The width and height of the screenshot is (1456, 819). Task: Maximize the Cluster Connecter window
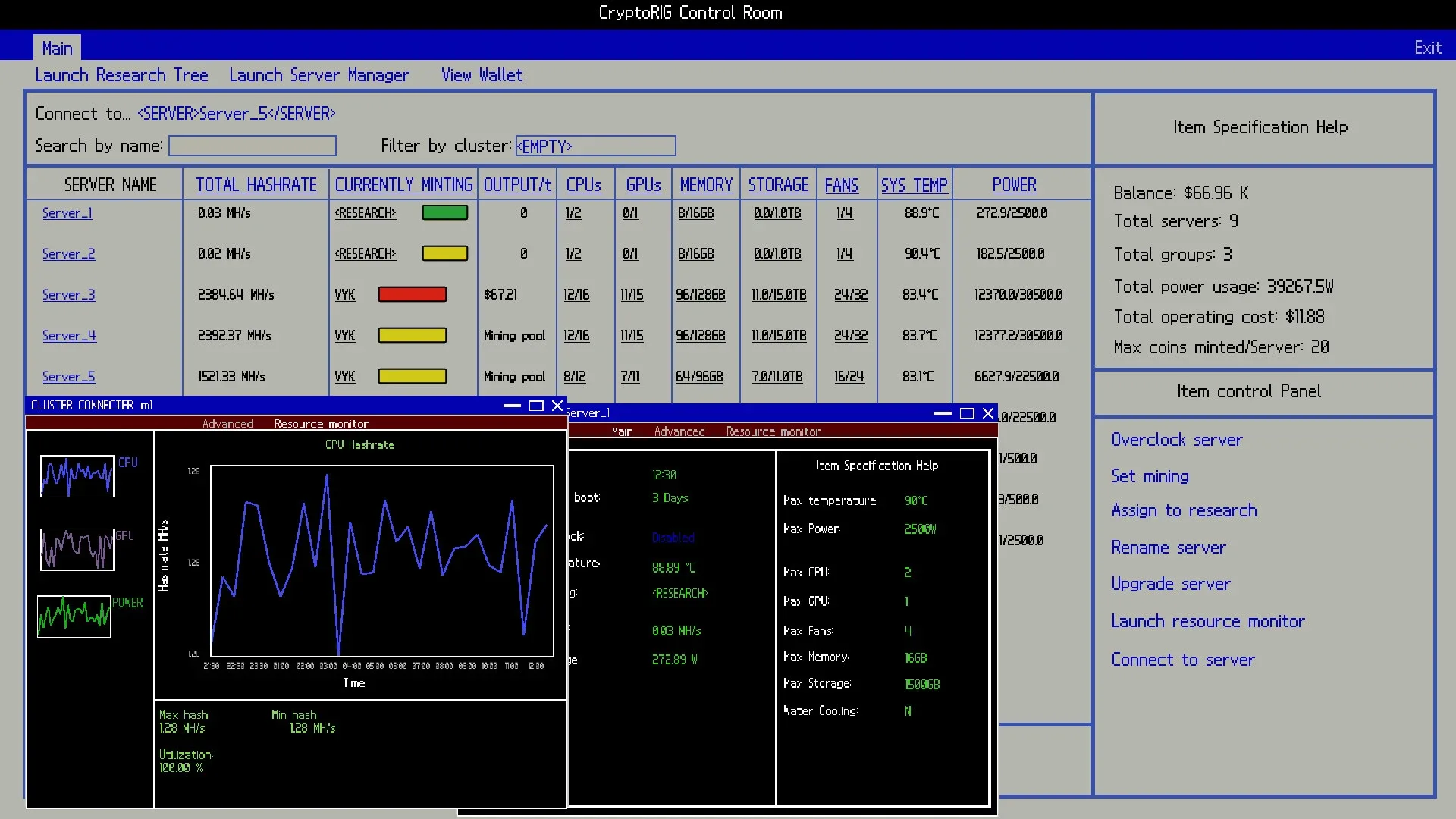coord(536,406)
